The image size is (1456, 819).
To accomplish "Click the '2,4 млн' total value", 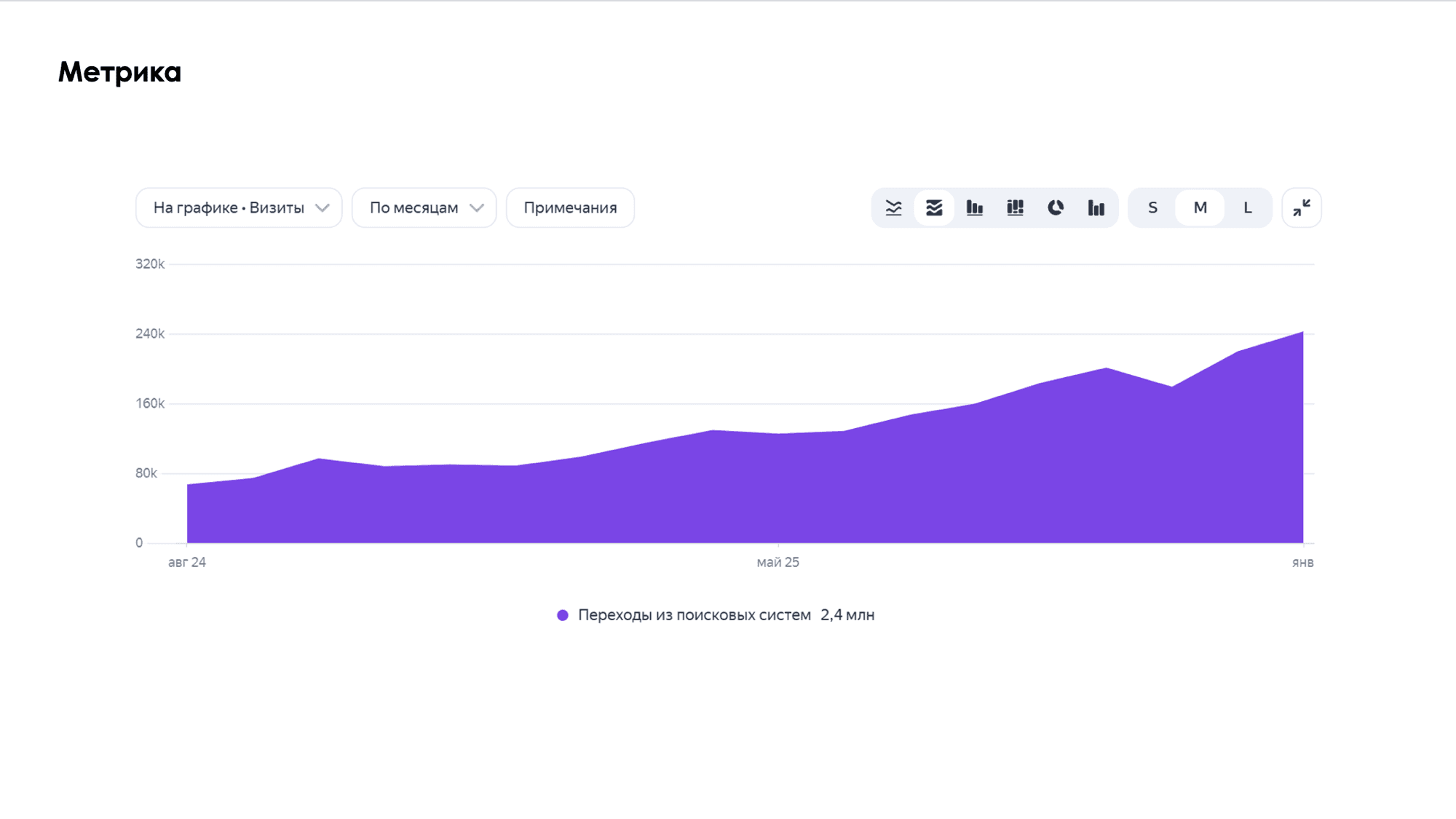I will pyautogui.click(x=847, y=615).
